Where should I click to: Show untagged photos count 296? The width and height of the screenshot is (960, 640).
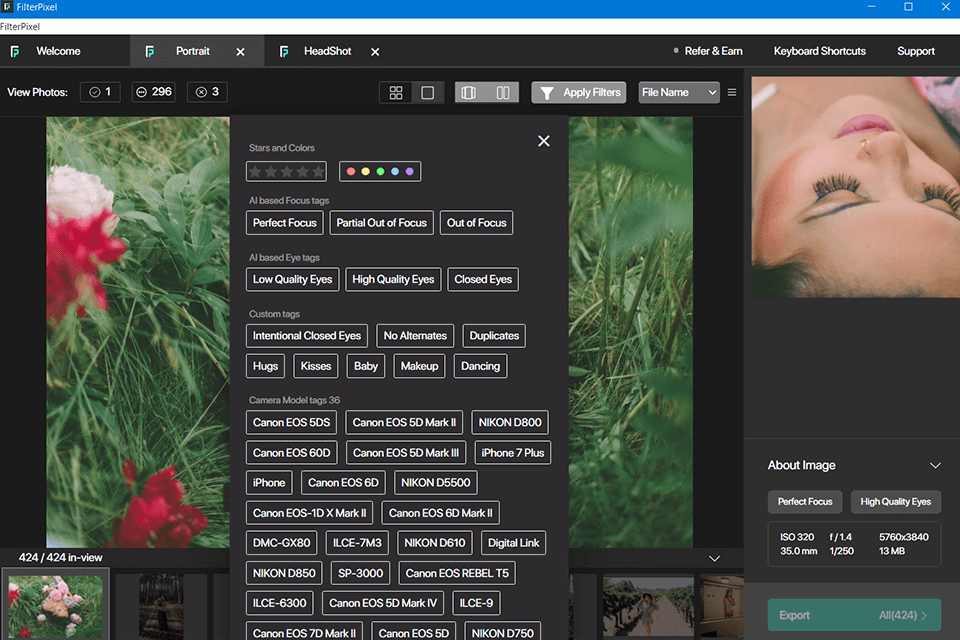154,92
